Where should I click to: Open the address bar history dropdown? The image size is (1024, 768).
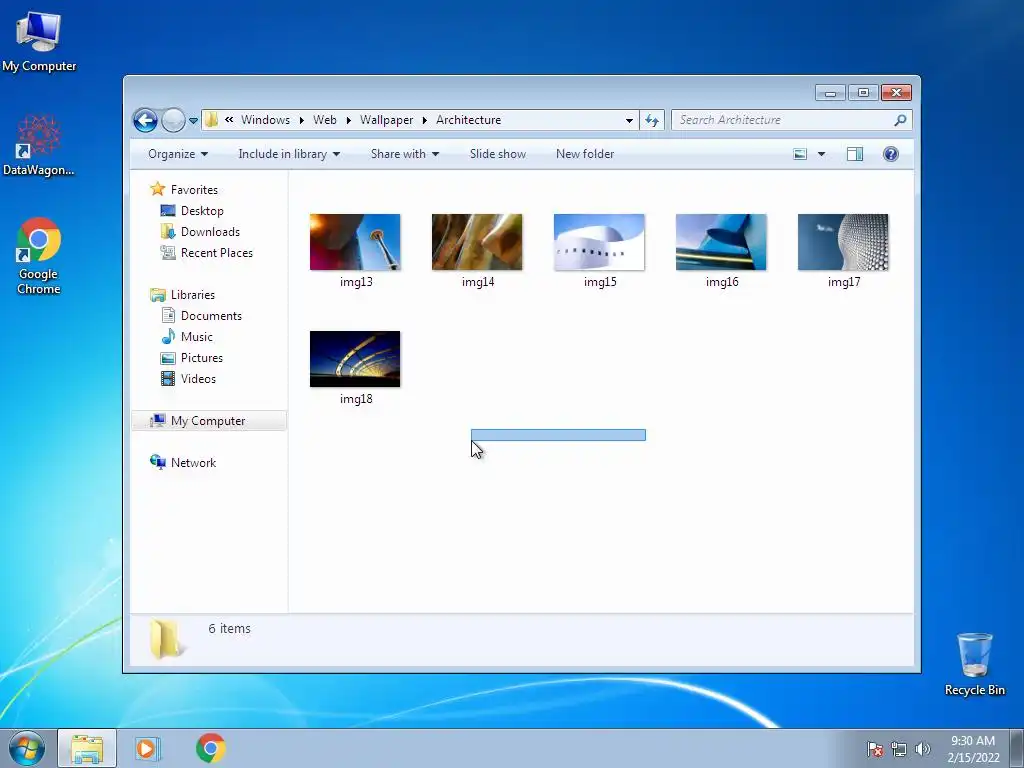629,120
